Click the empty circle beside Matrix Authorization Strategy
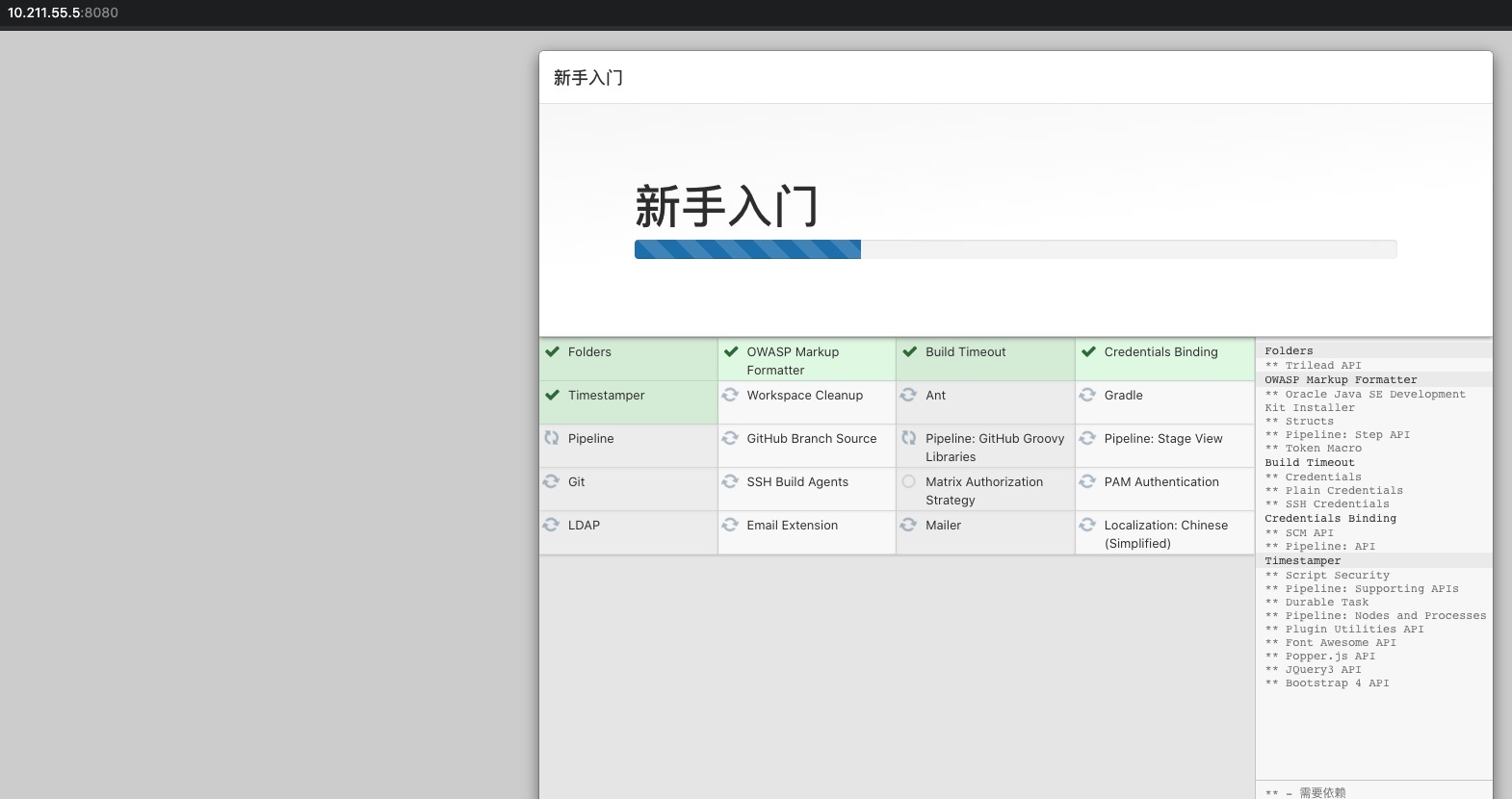This screenshot has width=1512, height=799. [909, 482]
